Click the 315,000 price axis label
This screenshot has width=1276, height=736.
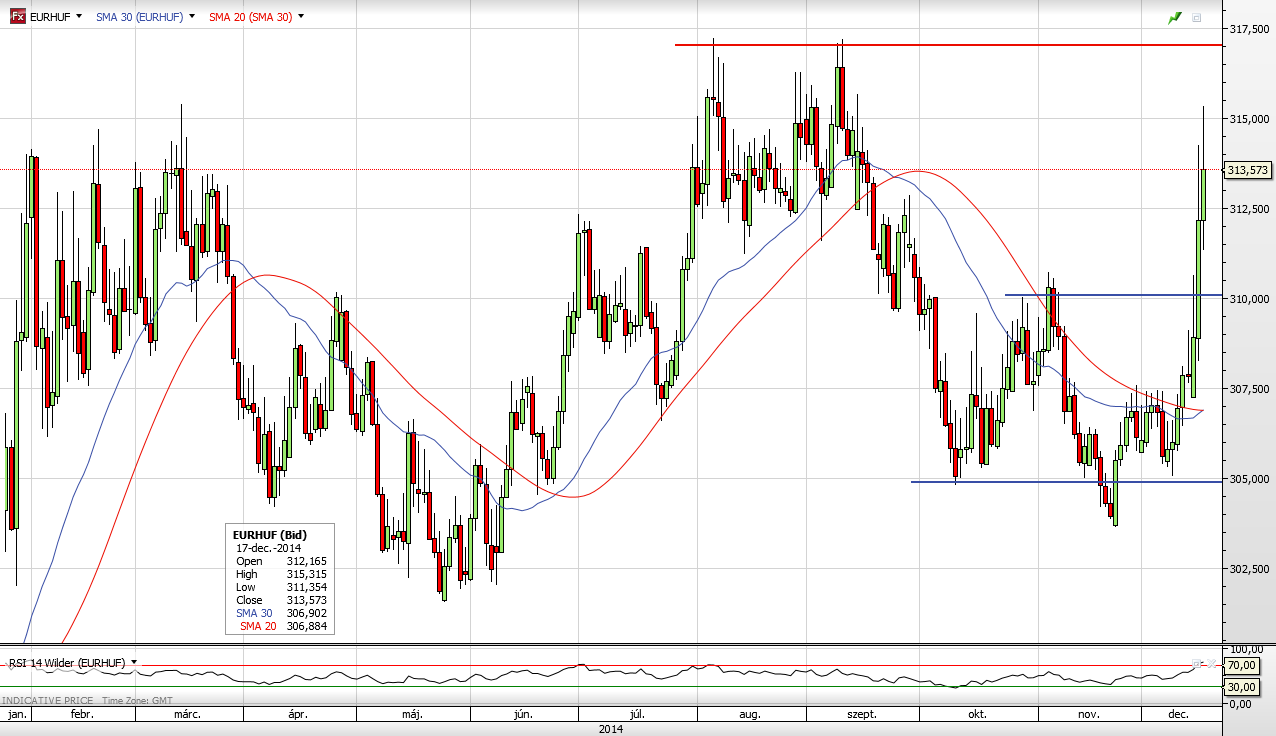coord(1250,119)
